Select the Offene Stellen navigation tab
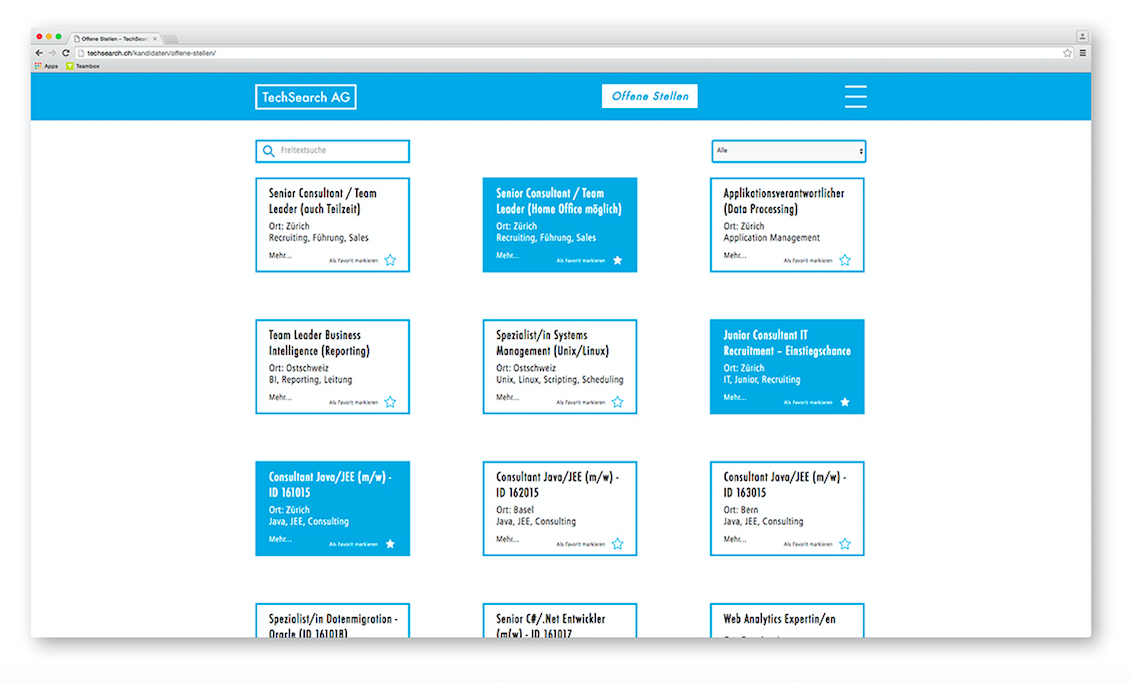This screenshot has height=682, width=1132. click(650, 96)
